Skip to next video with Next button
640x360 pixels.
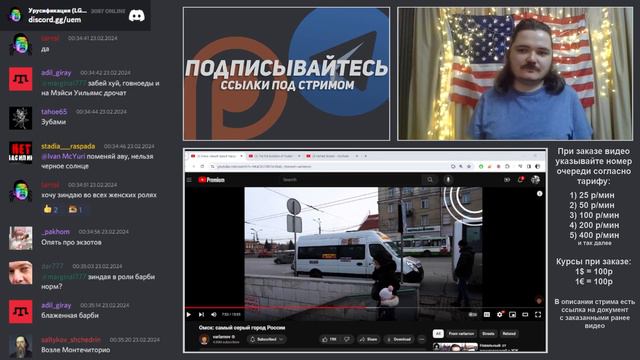tap(201, 314)
